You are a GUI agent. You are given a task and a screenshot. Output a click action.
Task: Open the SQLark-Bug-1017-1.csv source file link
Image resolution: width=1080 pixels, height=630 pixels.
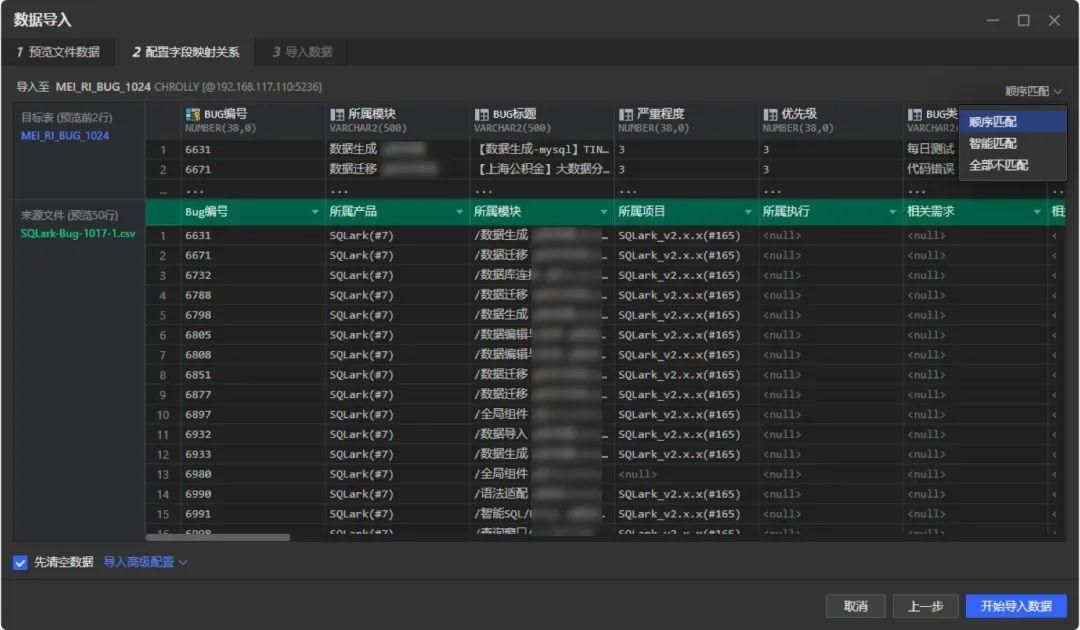click(x=78, y=233)
